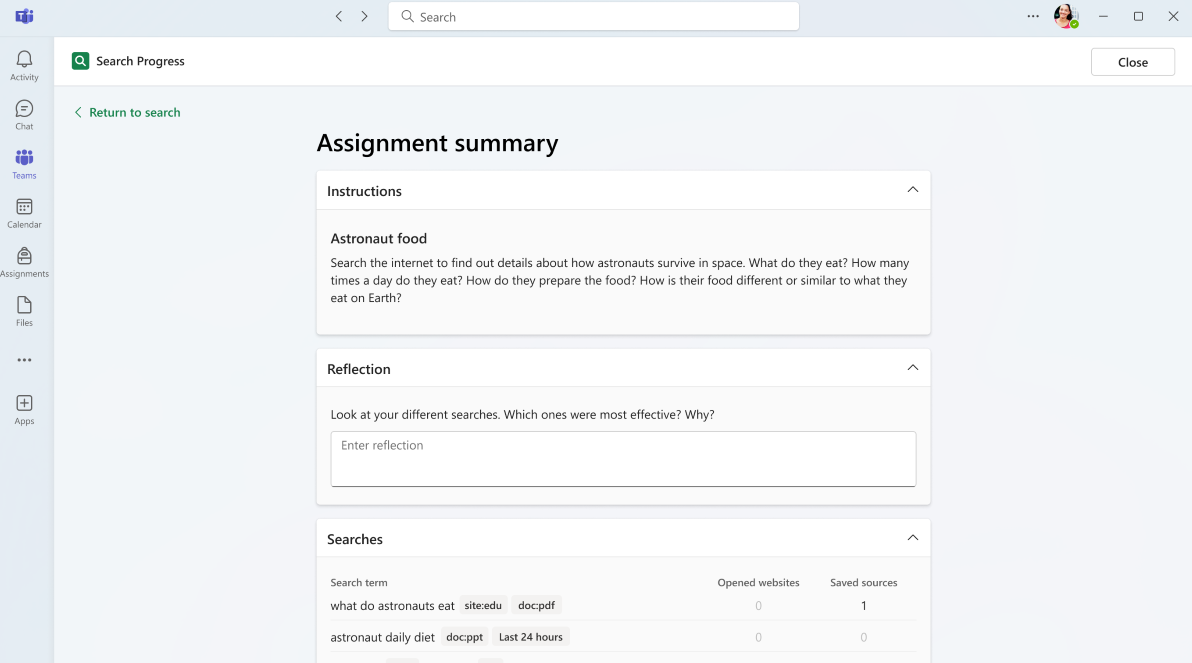Click the Astronaut food heading

pyautogui.click(x=379, y=238)
